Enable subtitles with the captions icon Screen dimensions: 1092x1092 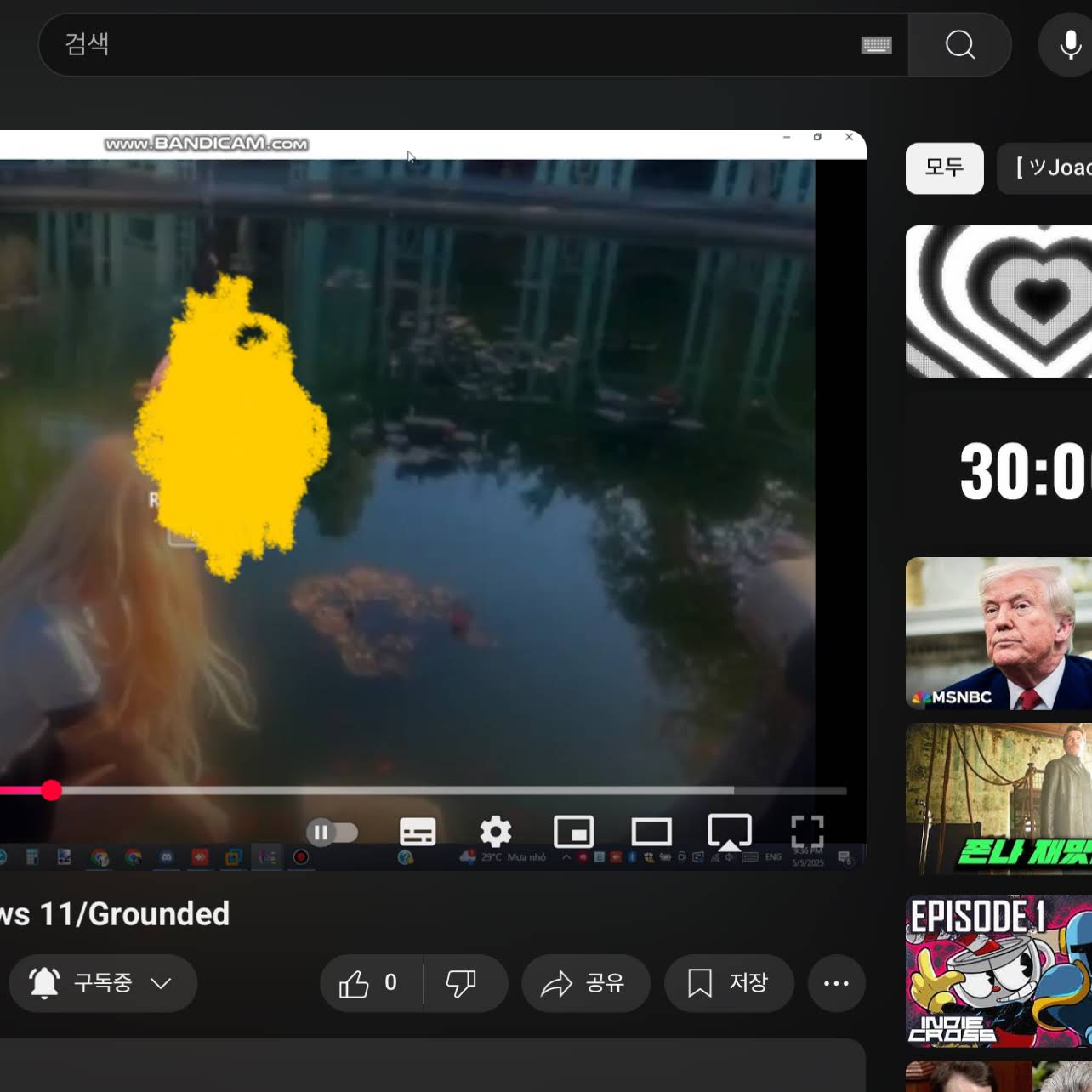tap(418, 832)
